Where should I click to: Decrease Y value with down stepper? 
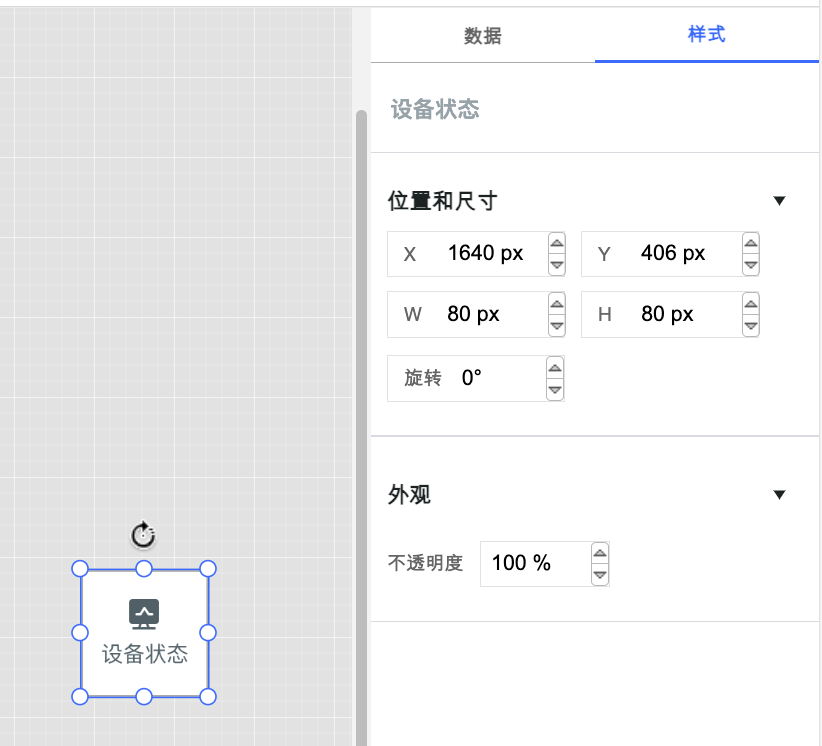[x=751, y=265]
